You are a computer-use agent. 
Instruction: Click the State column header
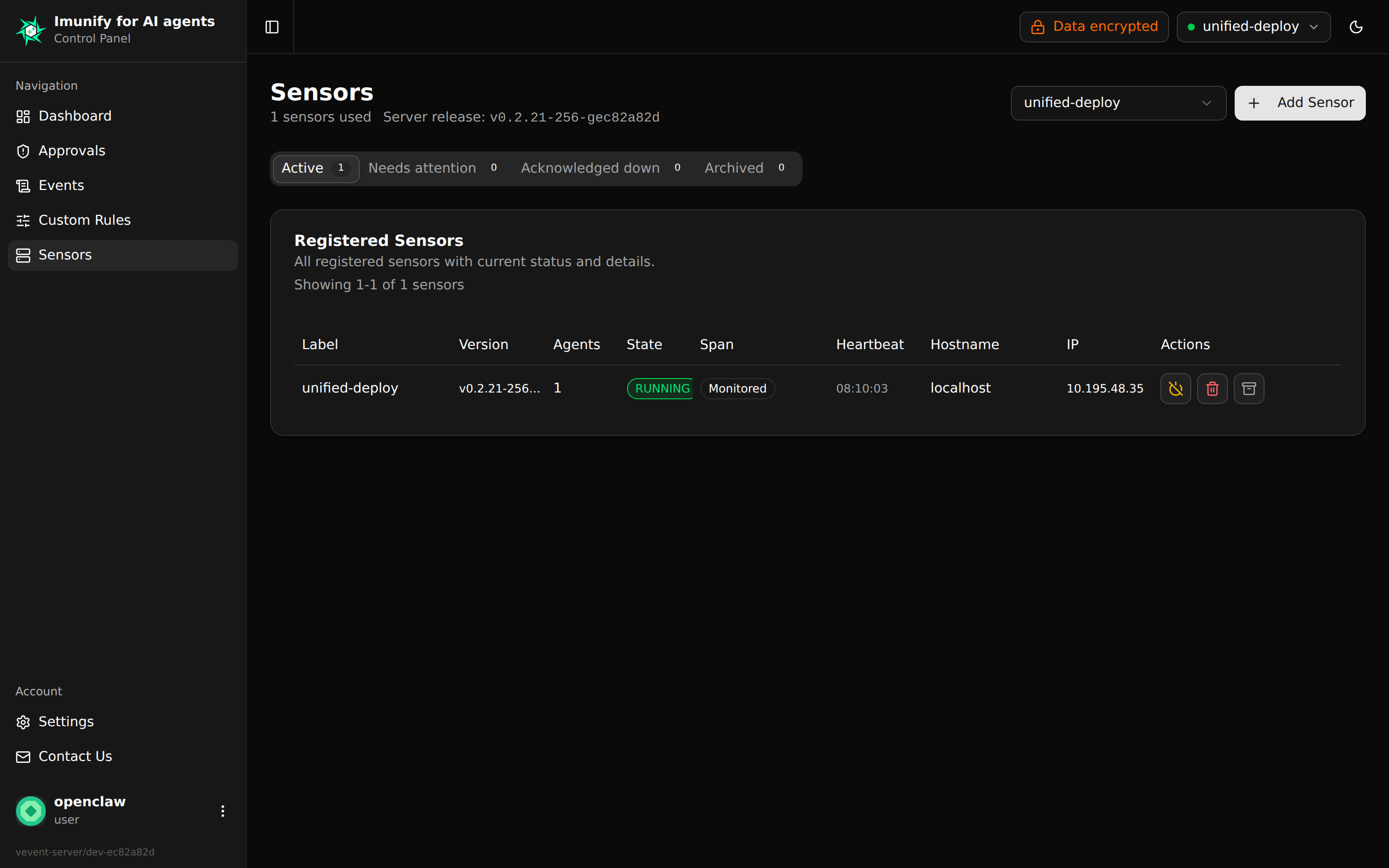coord(644,344)
